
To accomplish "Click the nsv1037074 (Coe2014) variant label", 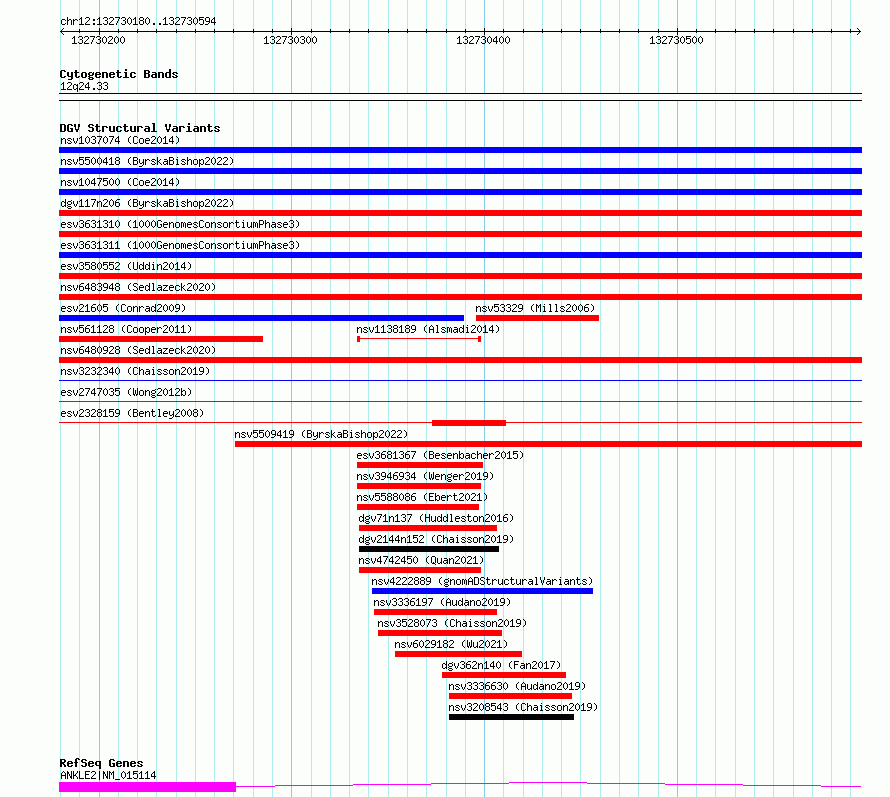I will point(120,140).
